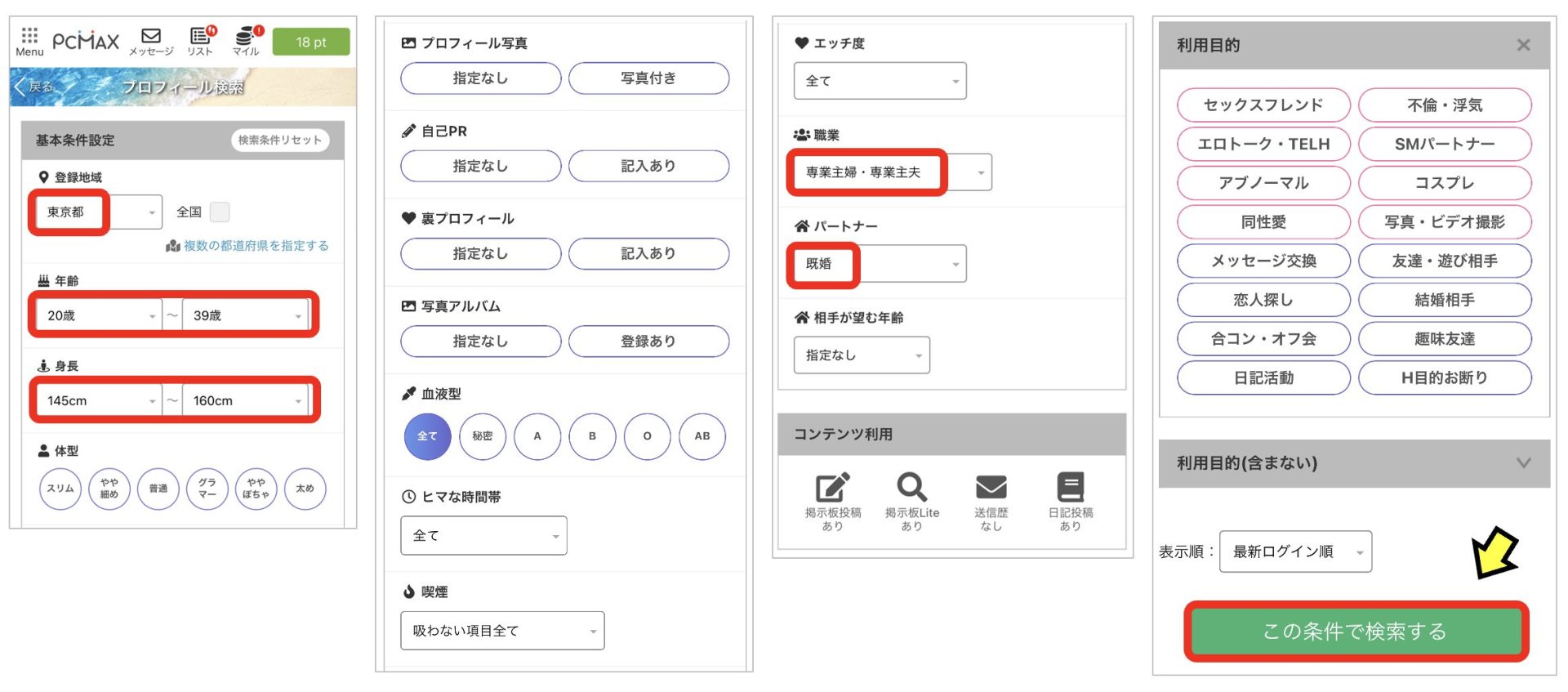The image size is (1568, 692).
Task: Open the リスト icon in header
Action: [x=200, y=37]
